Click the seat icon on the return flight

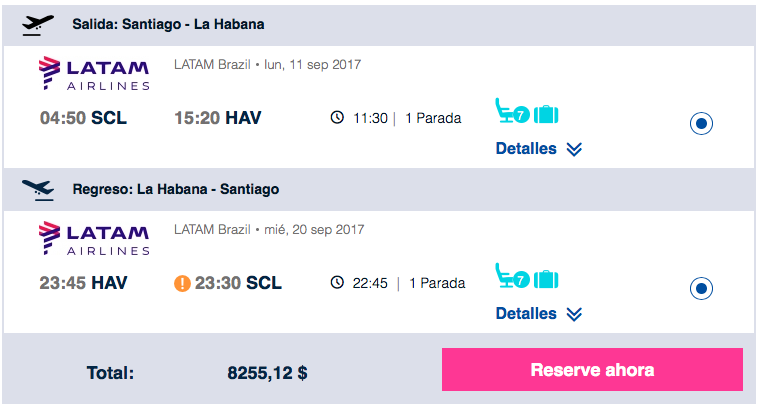coord(512,276)
